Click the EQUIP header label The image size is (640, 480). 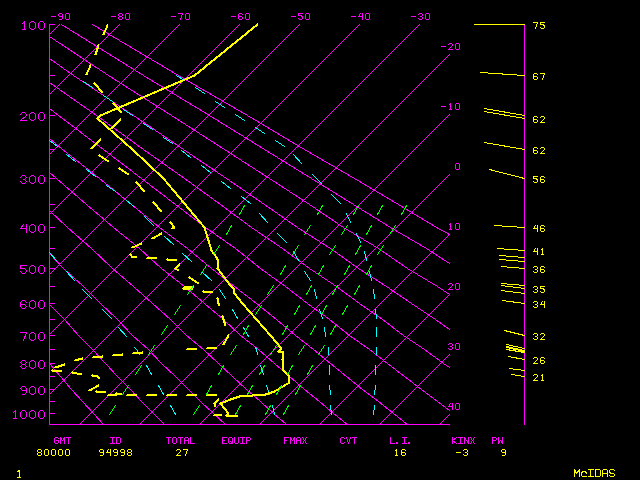coord(236,440)
